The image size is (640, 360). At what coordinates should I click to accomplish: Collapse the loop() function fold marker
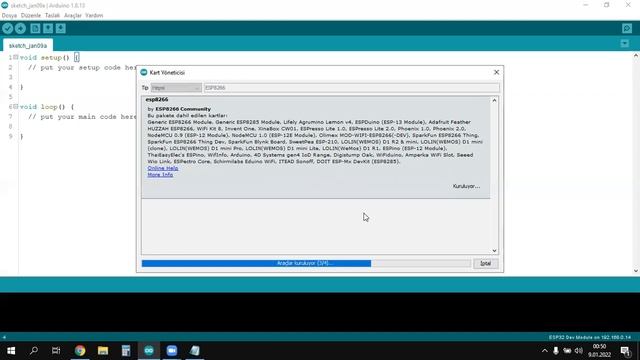[16, 107]
